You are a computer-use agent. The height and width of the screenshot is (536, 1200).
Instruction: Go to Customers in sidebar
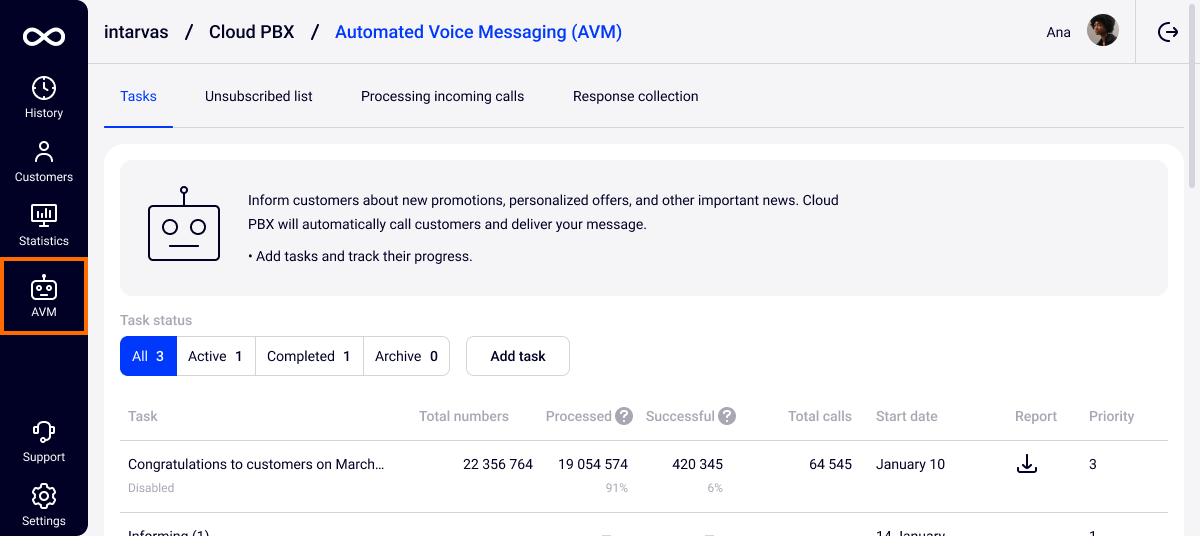pos(44,161)
